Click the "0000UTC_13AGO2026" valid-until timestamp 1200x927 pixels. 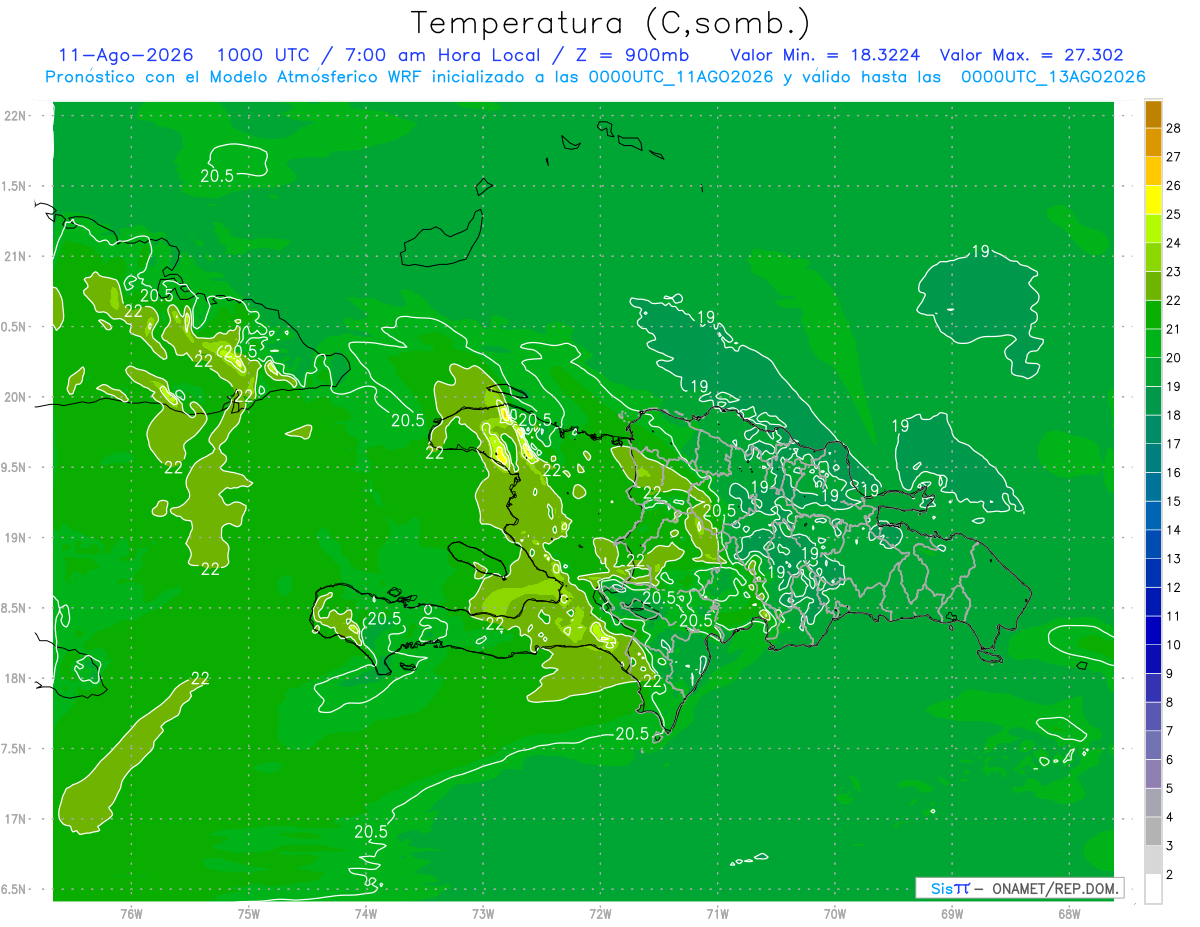(1053, 77)
